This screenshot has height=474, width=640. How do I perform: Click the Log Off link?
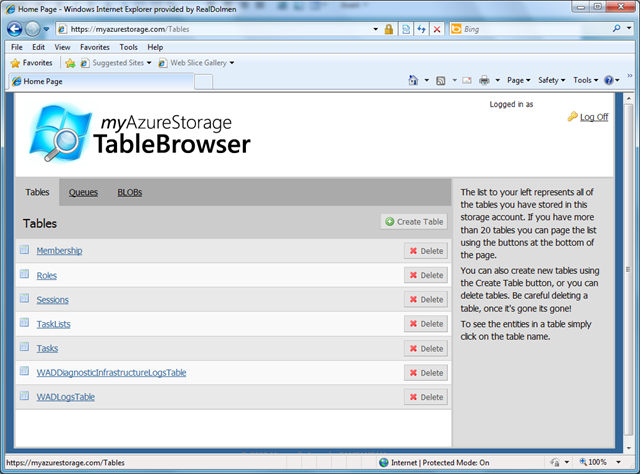(594, 117)
